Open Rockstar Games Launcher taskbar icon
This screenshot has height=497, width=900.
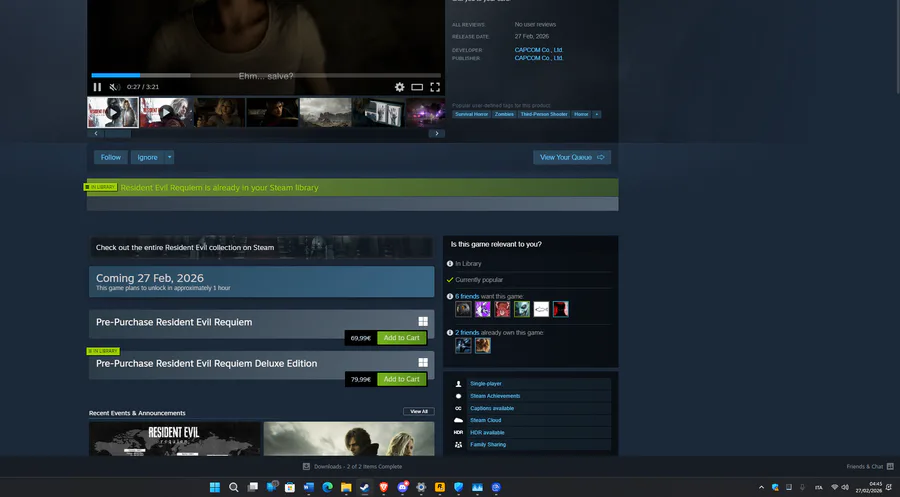[440, 487]
